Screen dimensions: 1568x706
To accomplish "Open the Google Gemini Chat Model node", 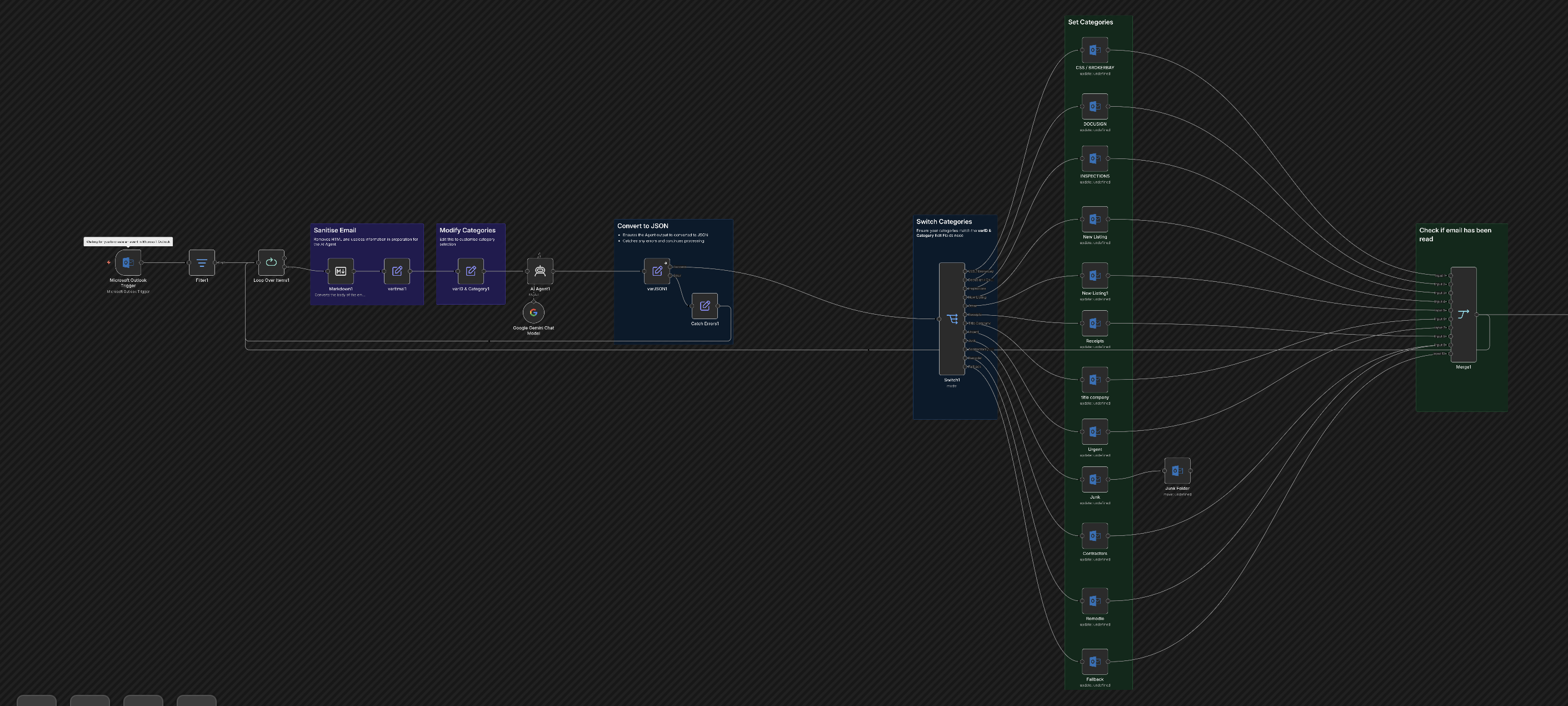I will pos(534,312).
